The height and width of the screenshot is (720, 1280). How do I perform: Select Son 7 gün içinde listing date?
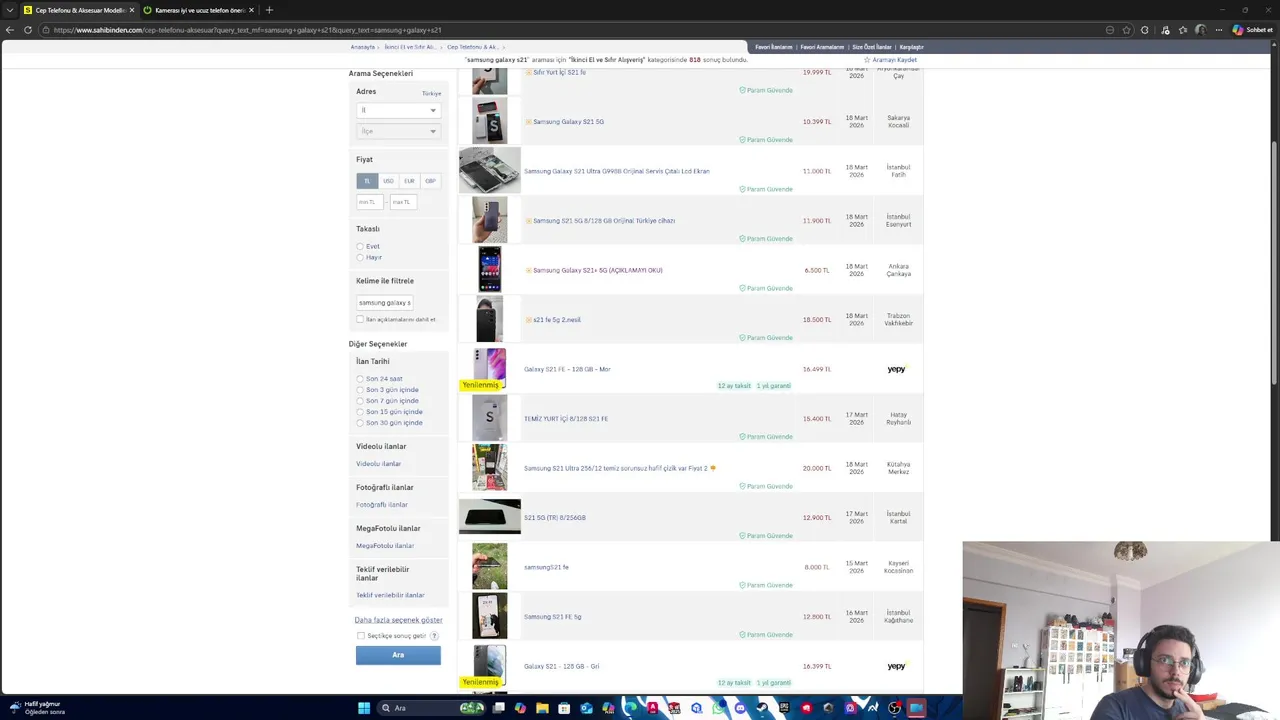tap(360, 401)
